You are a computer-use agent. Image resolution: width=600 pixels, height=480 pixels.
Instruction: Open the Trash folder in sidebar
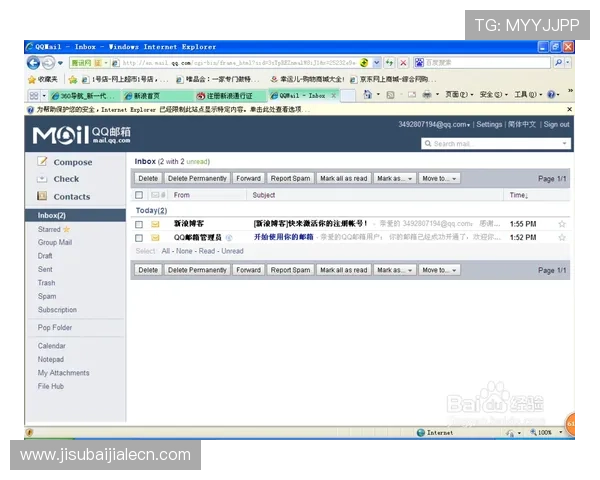47,283
